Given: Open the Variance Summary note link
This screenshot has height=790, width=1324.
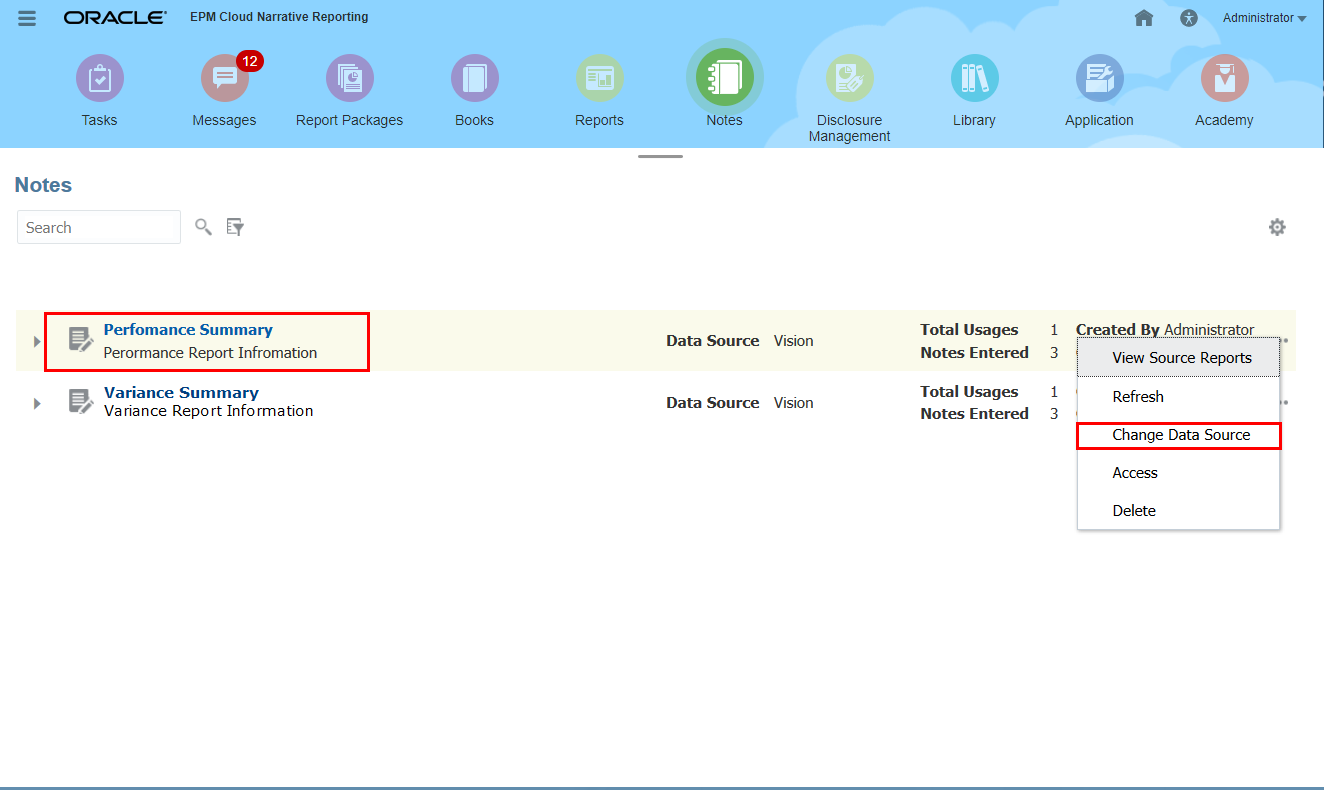Looking at the screenshot, I should [181, 393].
